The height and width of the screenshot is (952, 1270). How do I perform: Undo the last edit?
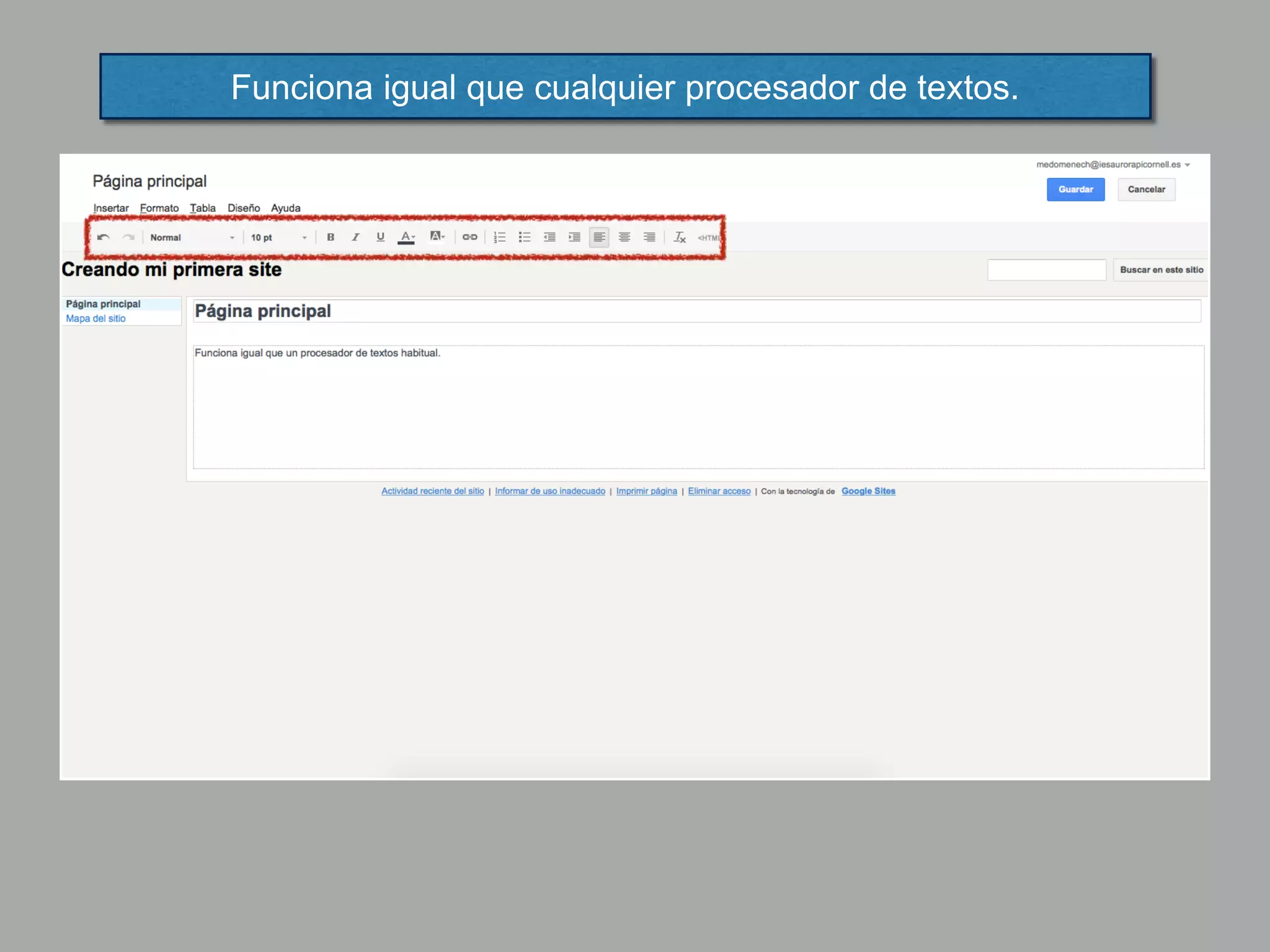(104, 237)
